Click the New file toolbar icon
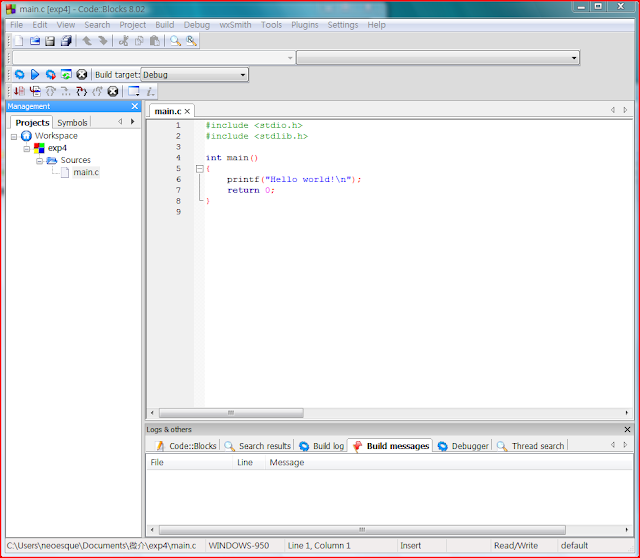640x558 pixels. [18, 41]
